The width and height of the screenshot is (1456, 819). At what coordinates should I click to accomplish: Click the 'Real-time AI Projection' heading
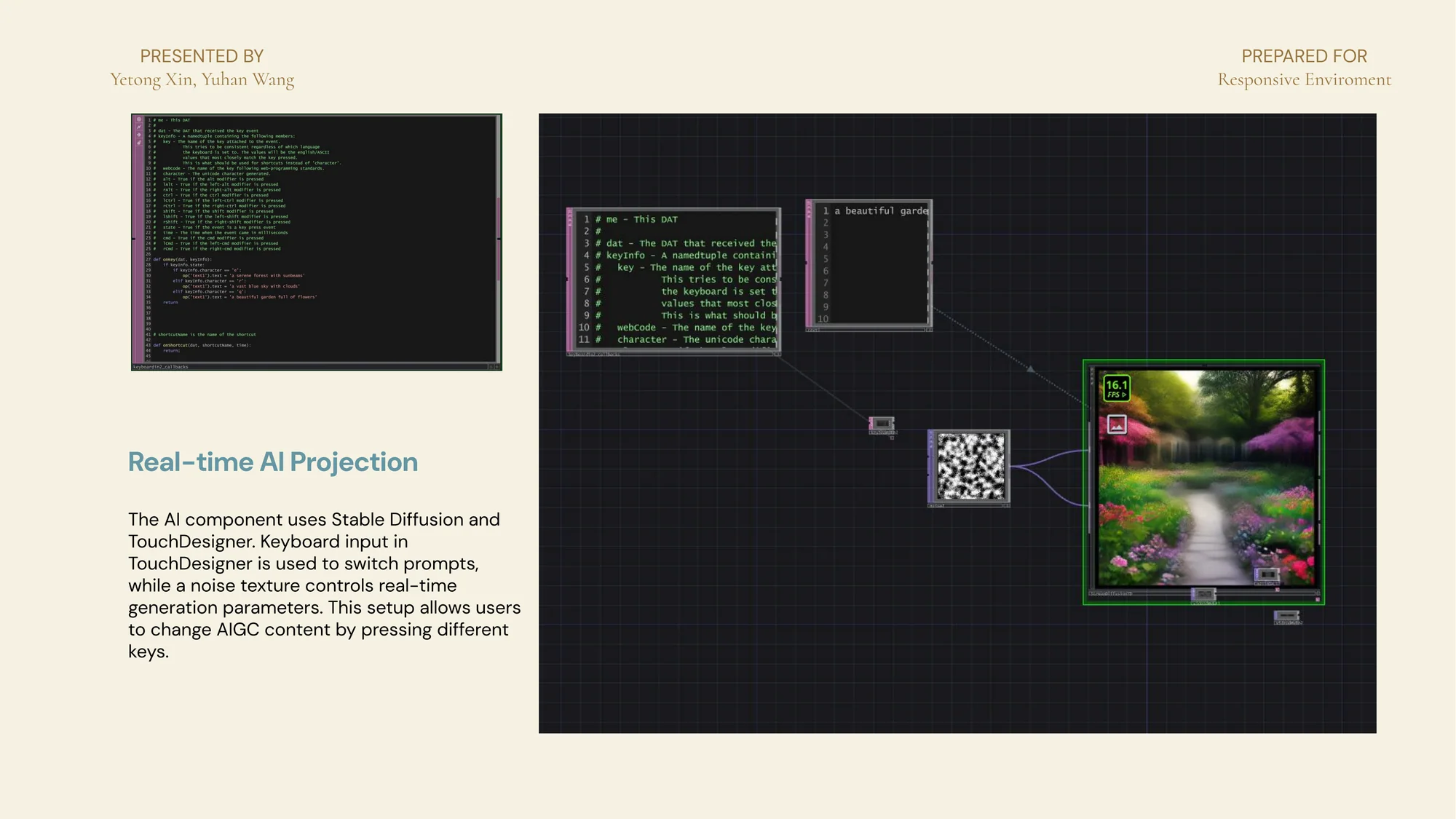(273, 462)
